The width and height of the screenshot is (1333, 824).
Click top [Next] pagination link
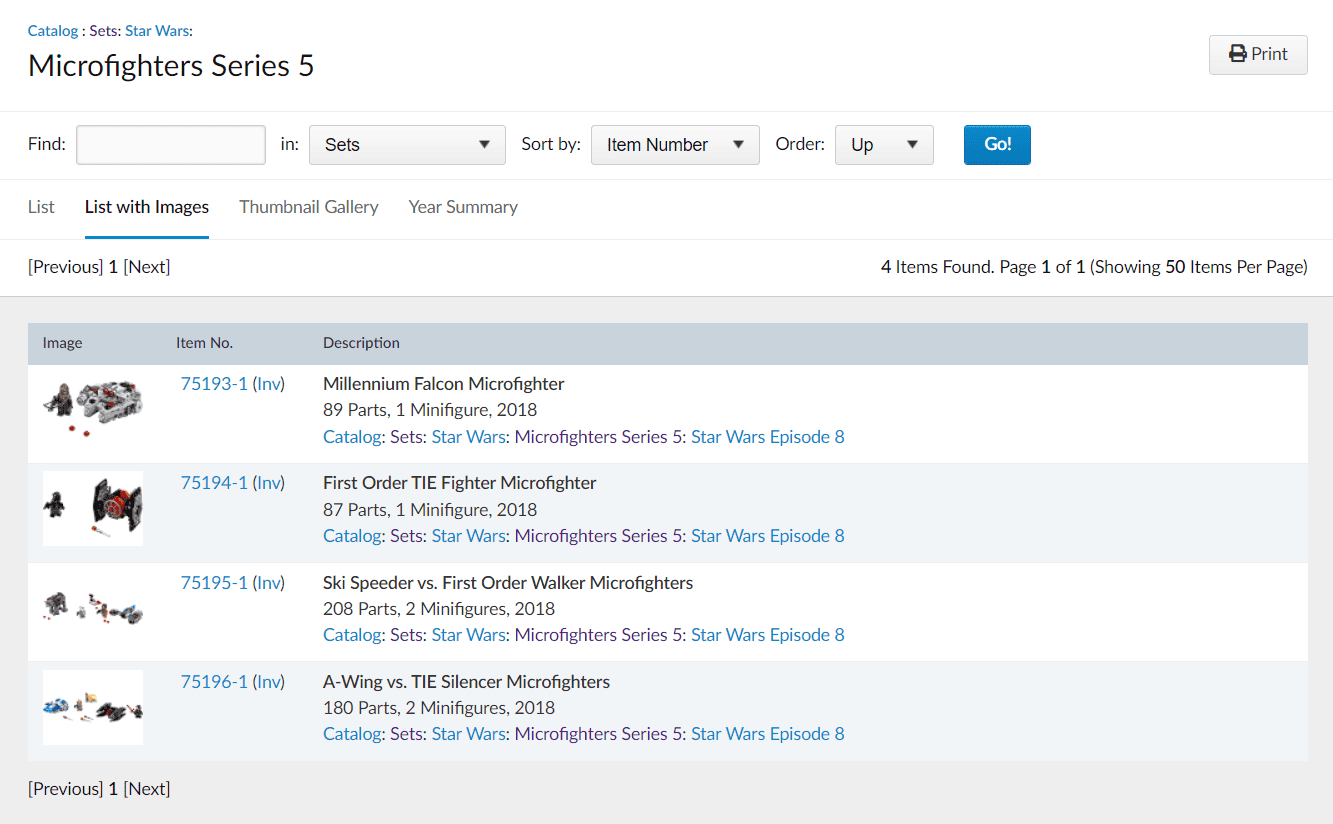[147, 267]
